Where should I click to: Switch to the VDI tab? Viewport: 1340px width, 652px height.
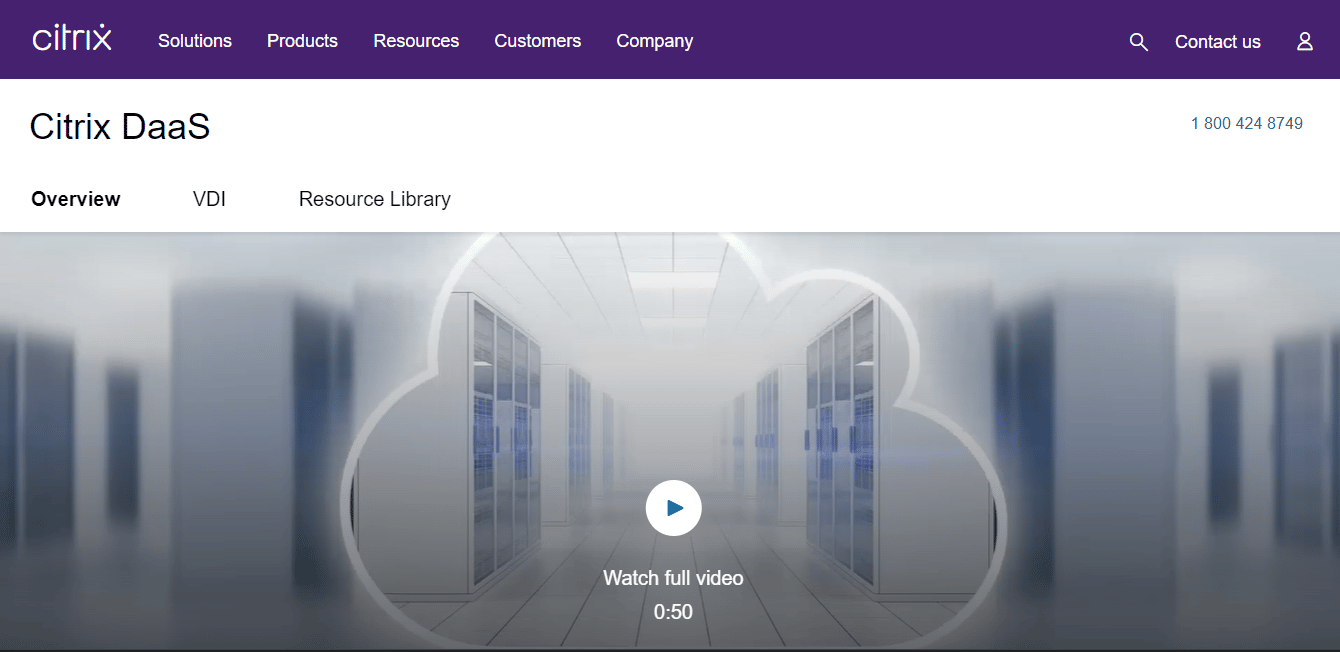click(x=209, y=199)
